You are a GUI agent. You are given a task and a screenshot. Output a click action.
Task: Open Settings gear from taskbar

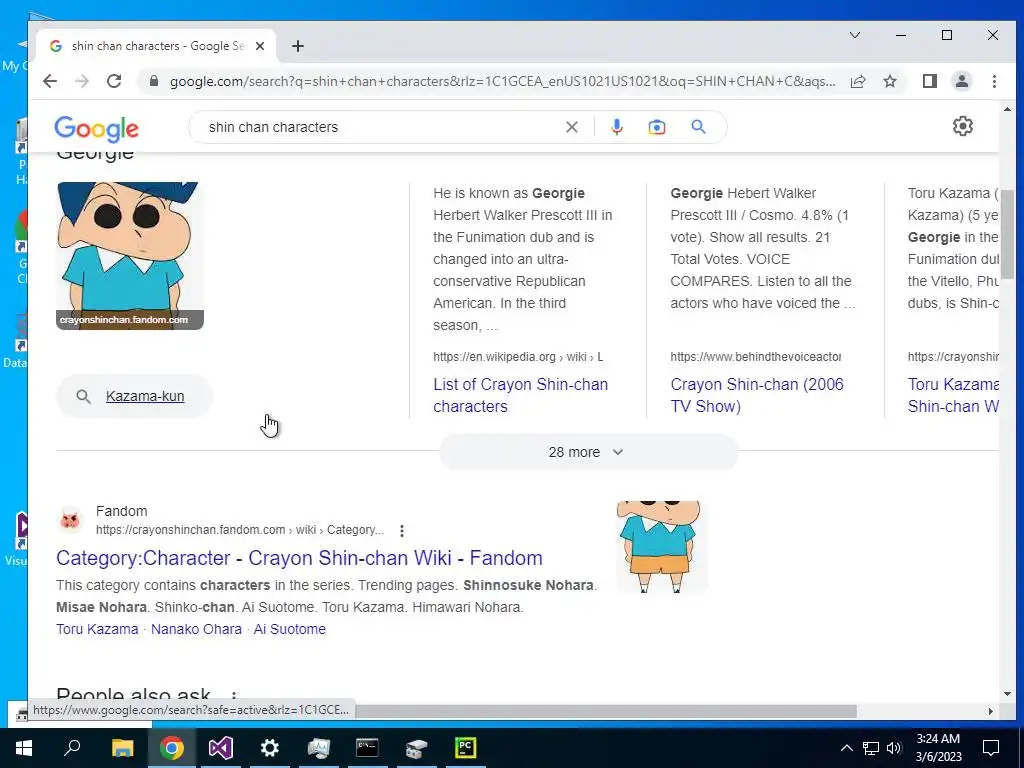coord(269,748)
